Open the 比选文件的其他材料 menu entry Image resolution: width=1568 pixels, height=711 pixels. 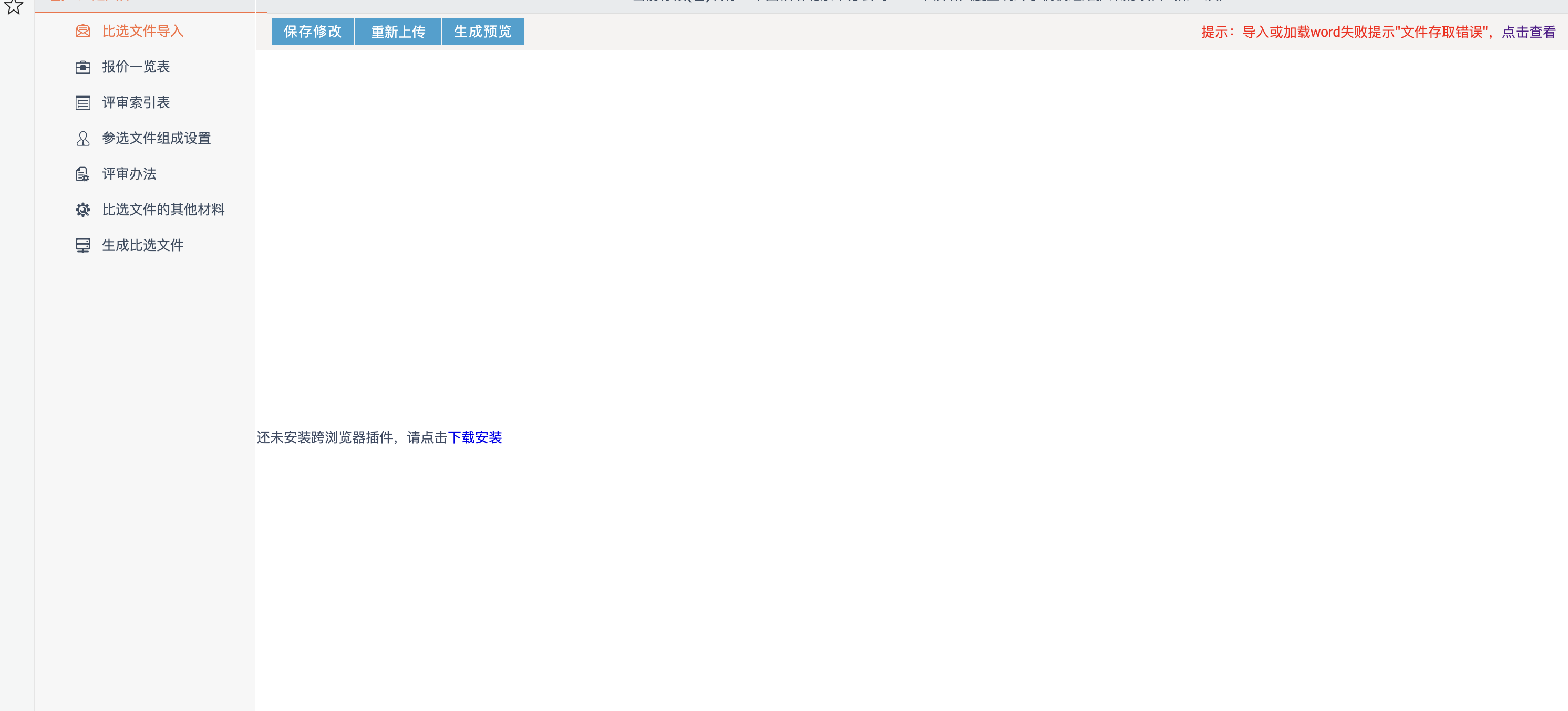(163, 210)
